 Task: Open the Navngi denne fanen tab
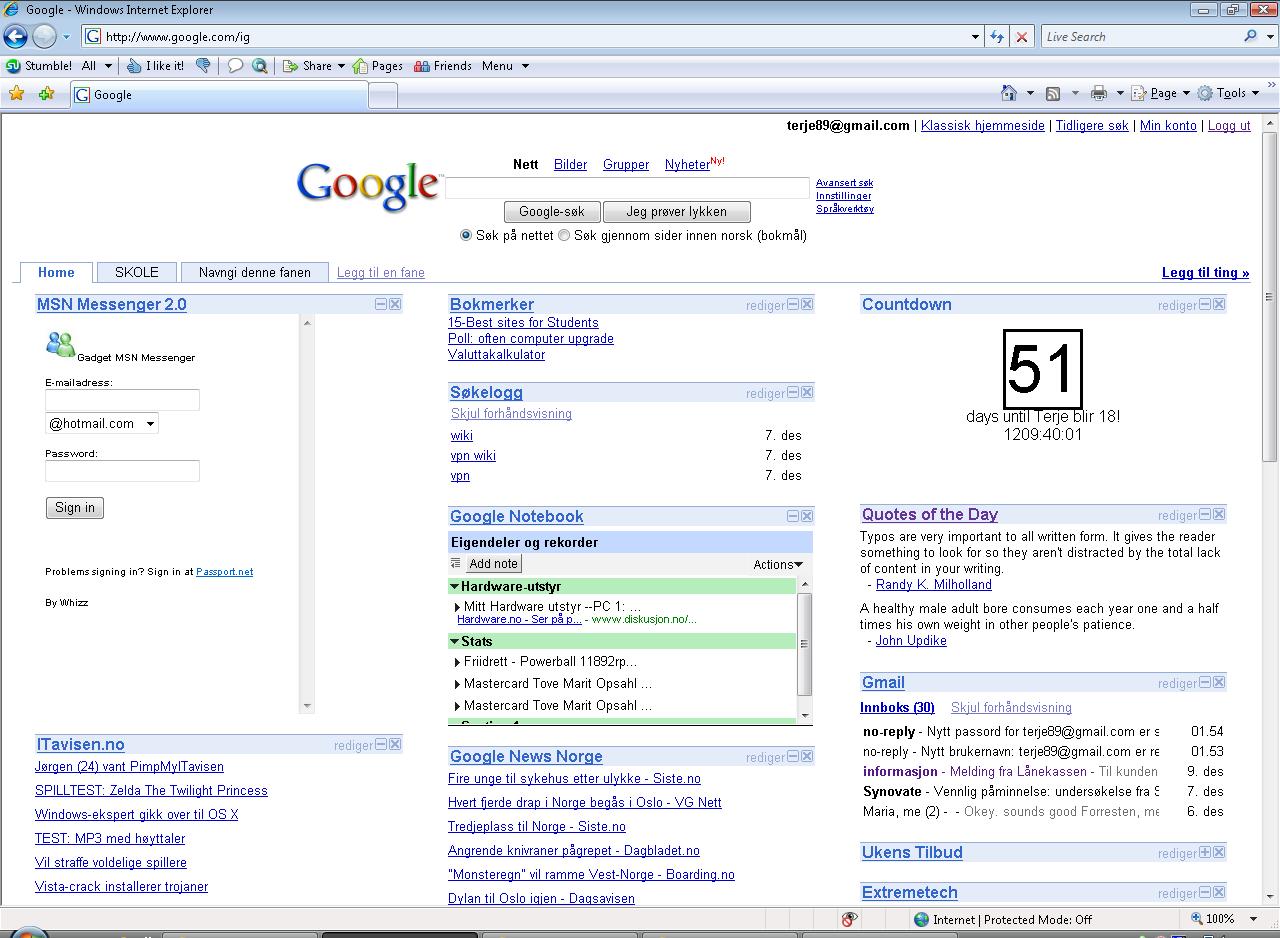click(x=255, y=272)
